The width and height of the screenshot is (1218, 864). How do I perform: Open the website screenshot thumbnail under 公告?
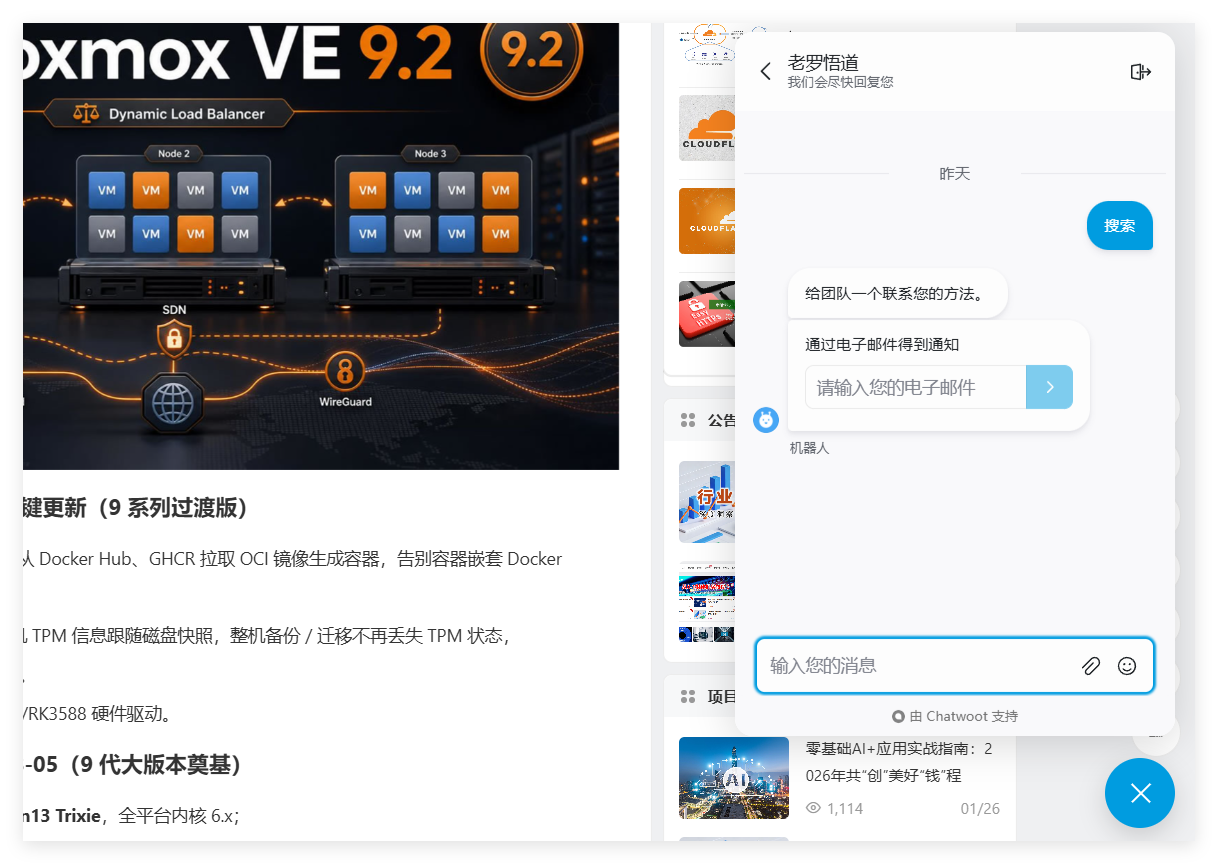pos(707,602)
